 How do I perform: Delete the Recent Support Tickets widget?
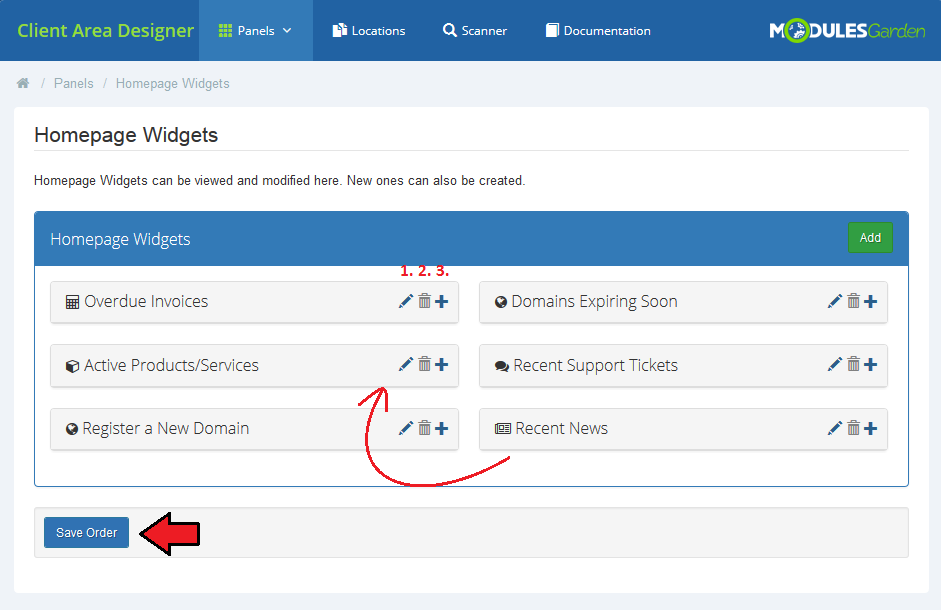tap(853, 364)
